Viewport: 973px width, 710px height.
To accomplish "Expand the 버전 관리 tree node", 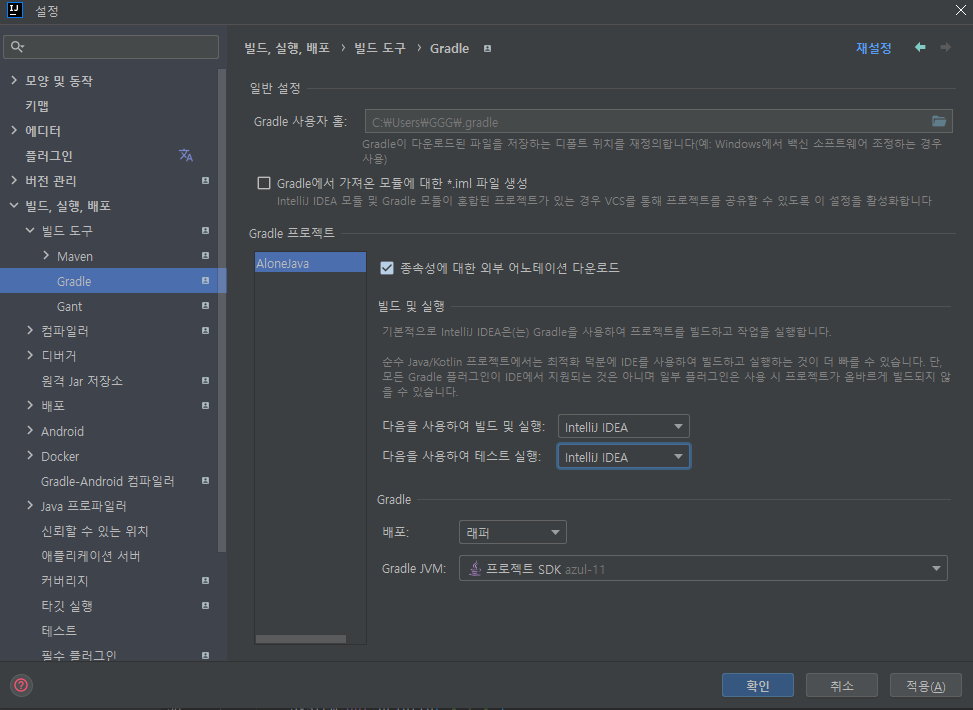I will pos(14,180).
